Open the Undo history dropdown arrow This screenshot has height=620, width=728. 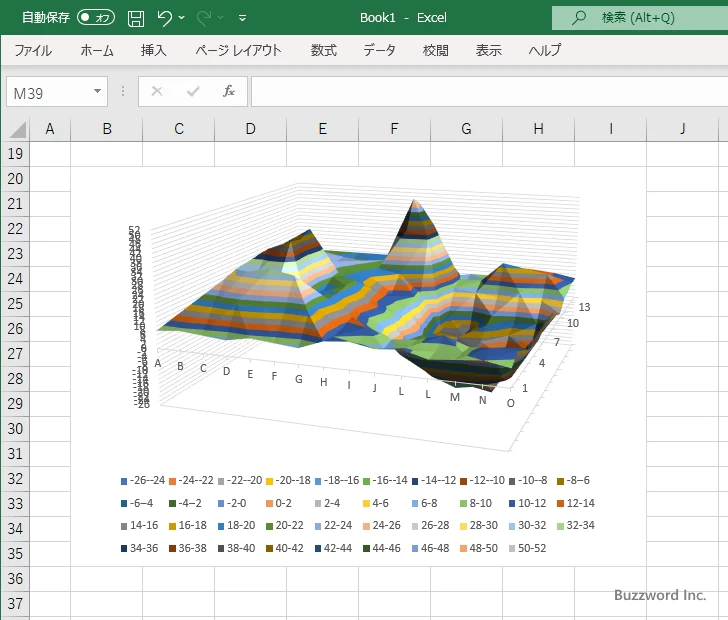click(x=182, y=18)
